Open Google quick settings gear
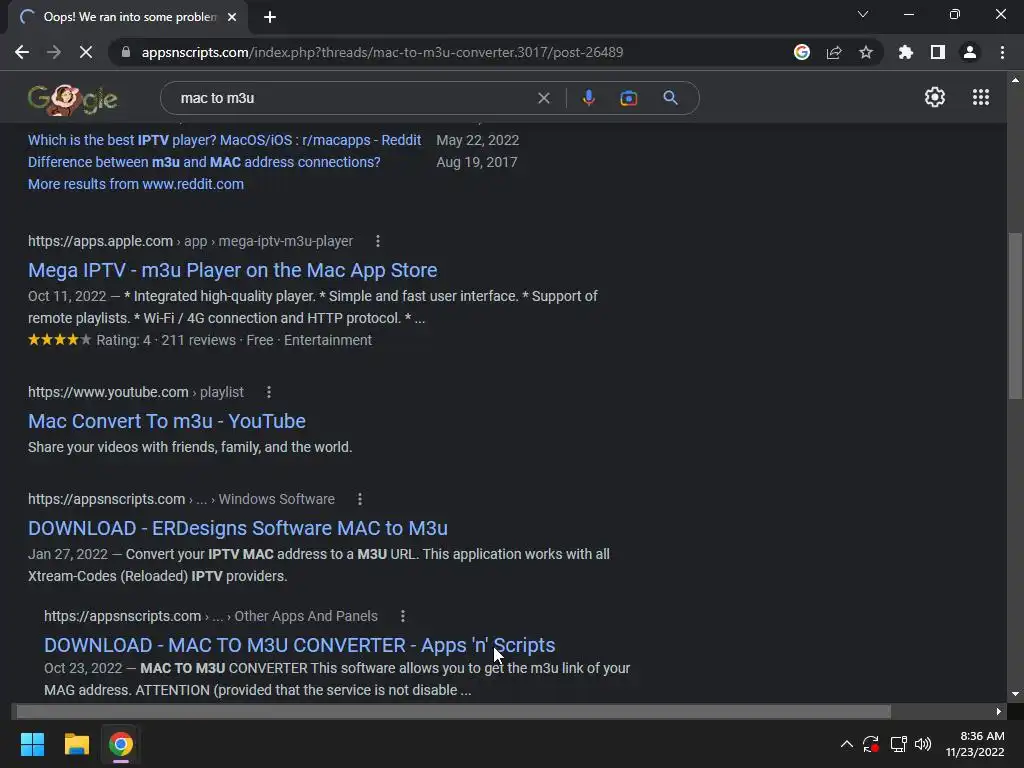1024x768 pixels. [935, 97]
